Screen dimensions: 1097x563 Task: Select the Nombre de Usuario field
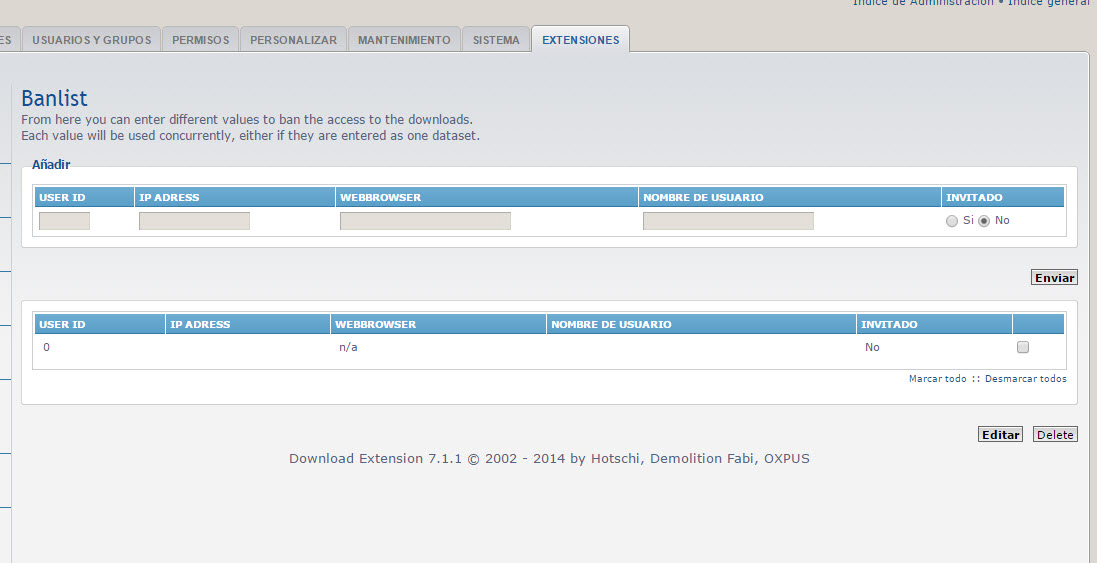(728, 221)
